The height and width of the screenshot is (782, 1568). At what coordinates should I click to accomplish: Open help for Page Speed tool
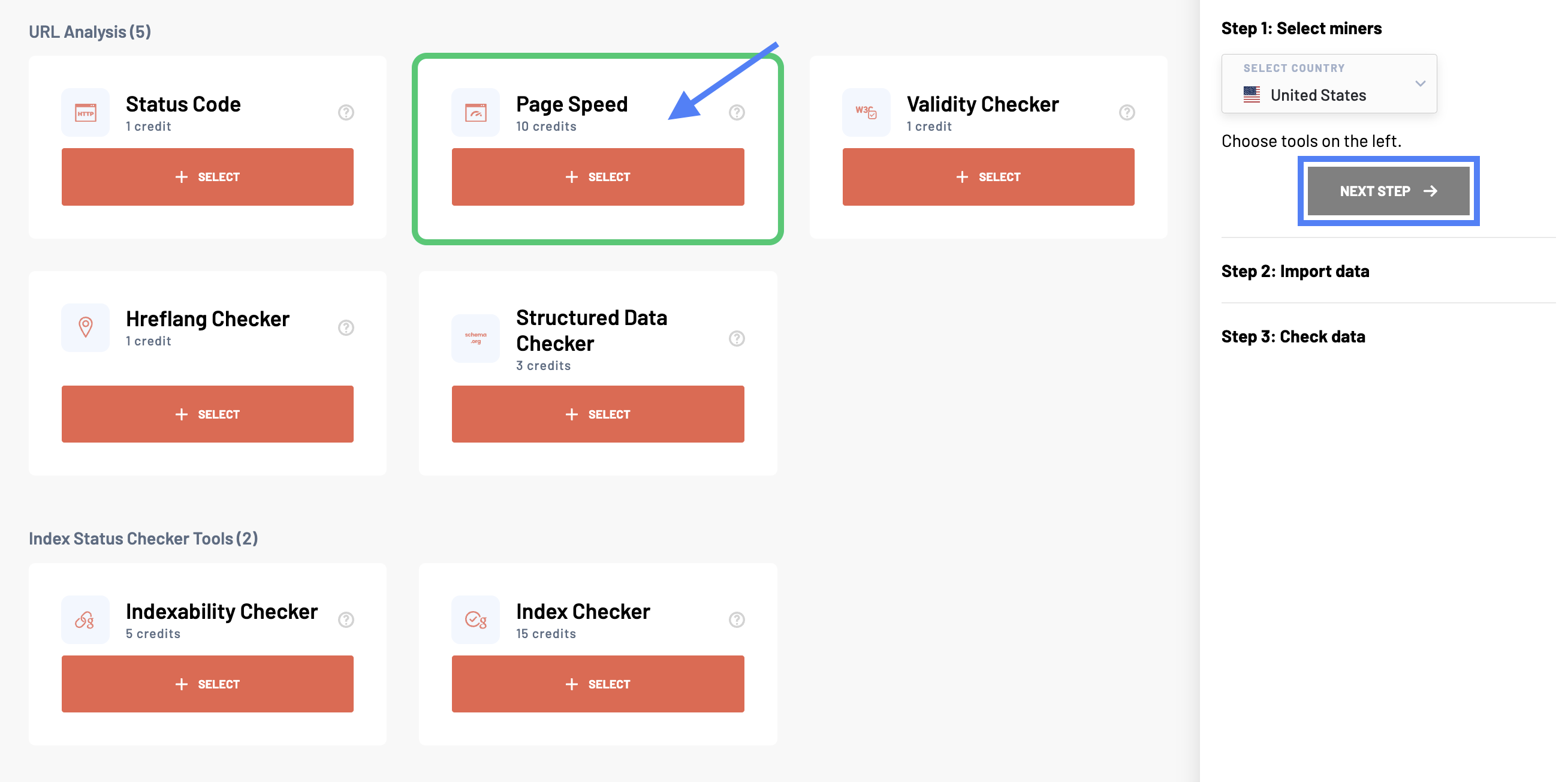tap(737, 113)
